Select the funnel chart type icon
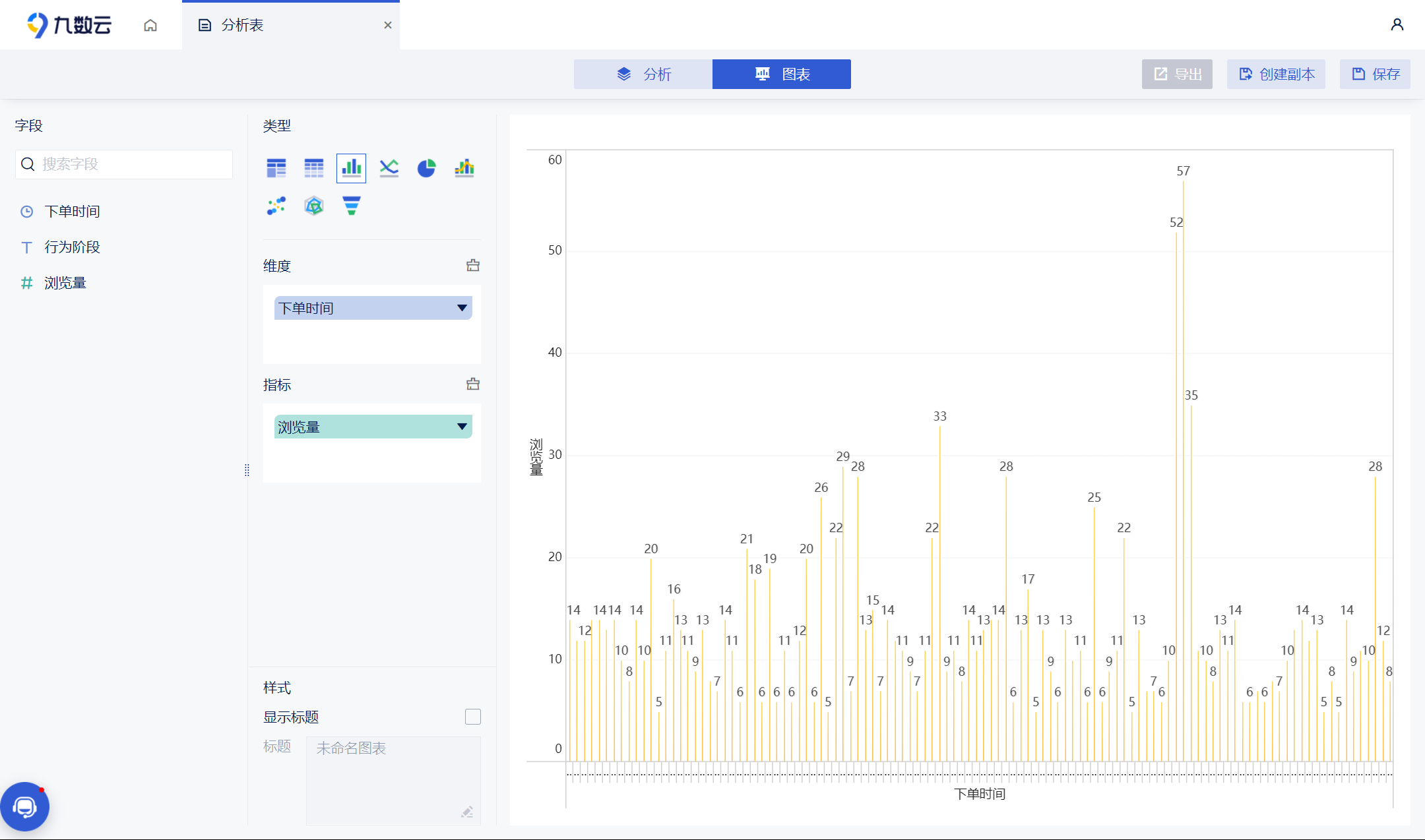1425x840 pixels. click(x=352, y=206)
